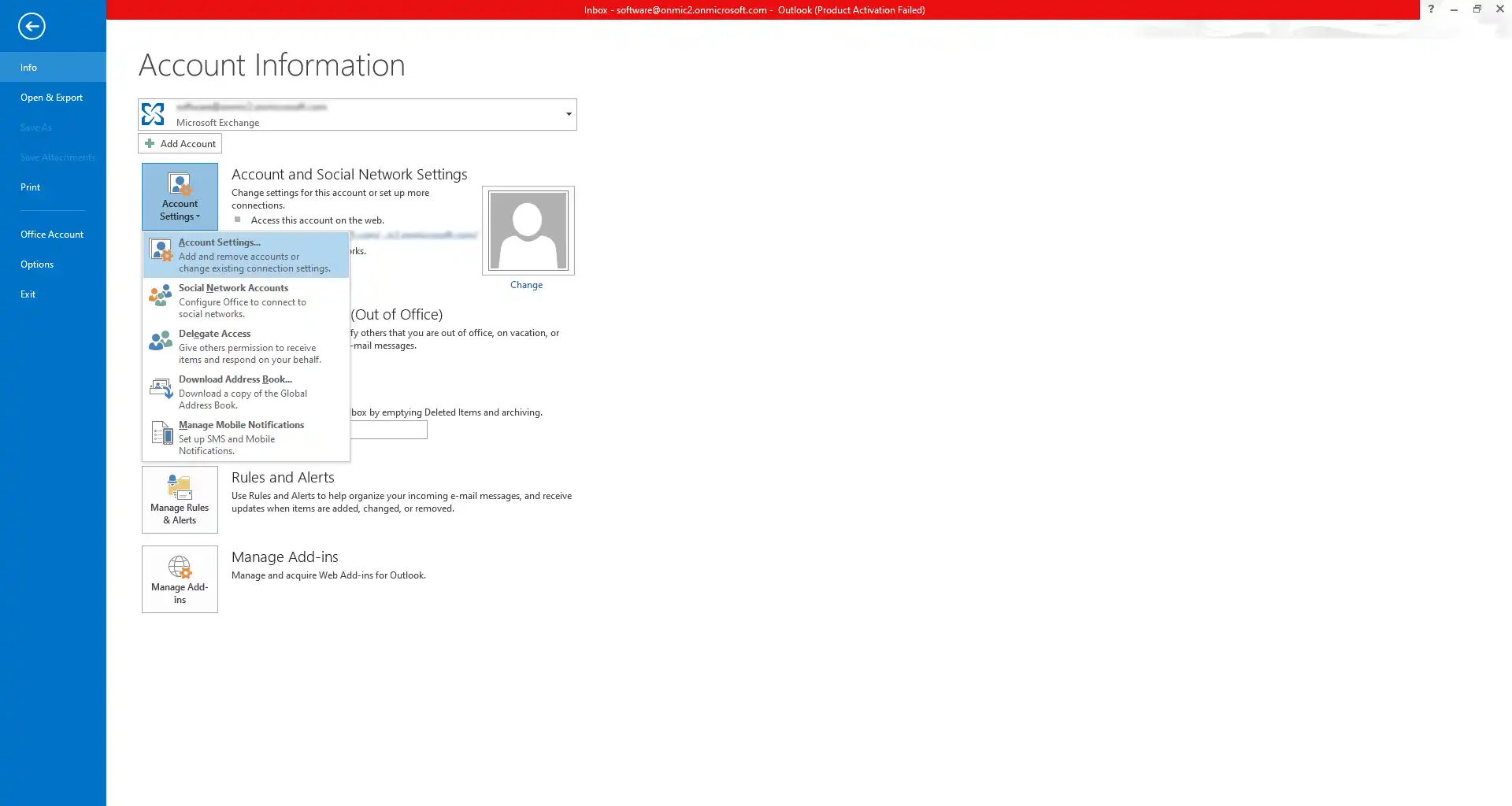
Task: Click the Account Information page title
Action: click(272, 65)
